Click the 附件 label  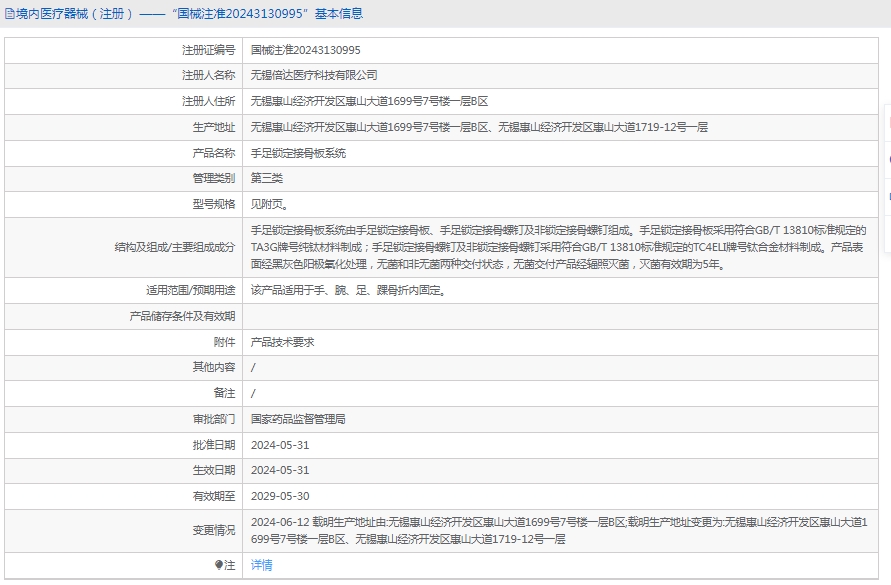pos(224,342)
